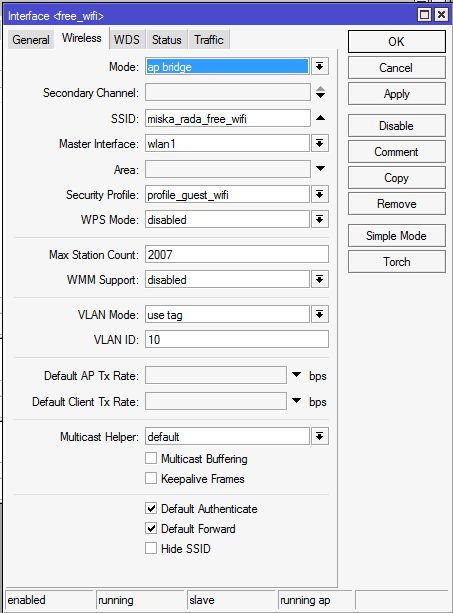Screen dimensions: 453x613
Task: Click the Default Client Tx Rate field
Action: (x=216, y=401)
